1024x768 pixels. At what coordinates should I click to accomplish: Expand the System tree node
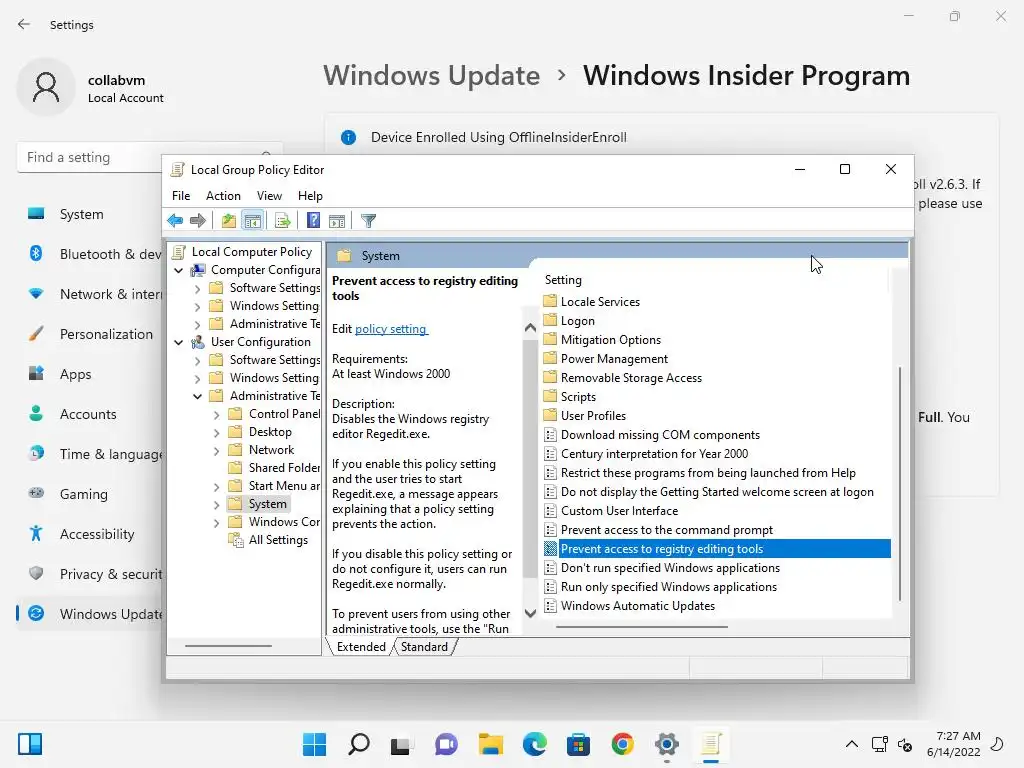[216, 504]
